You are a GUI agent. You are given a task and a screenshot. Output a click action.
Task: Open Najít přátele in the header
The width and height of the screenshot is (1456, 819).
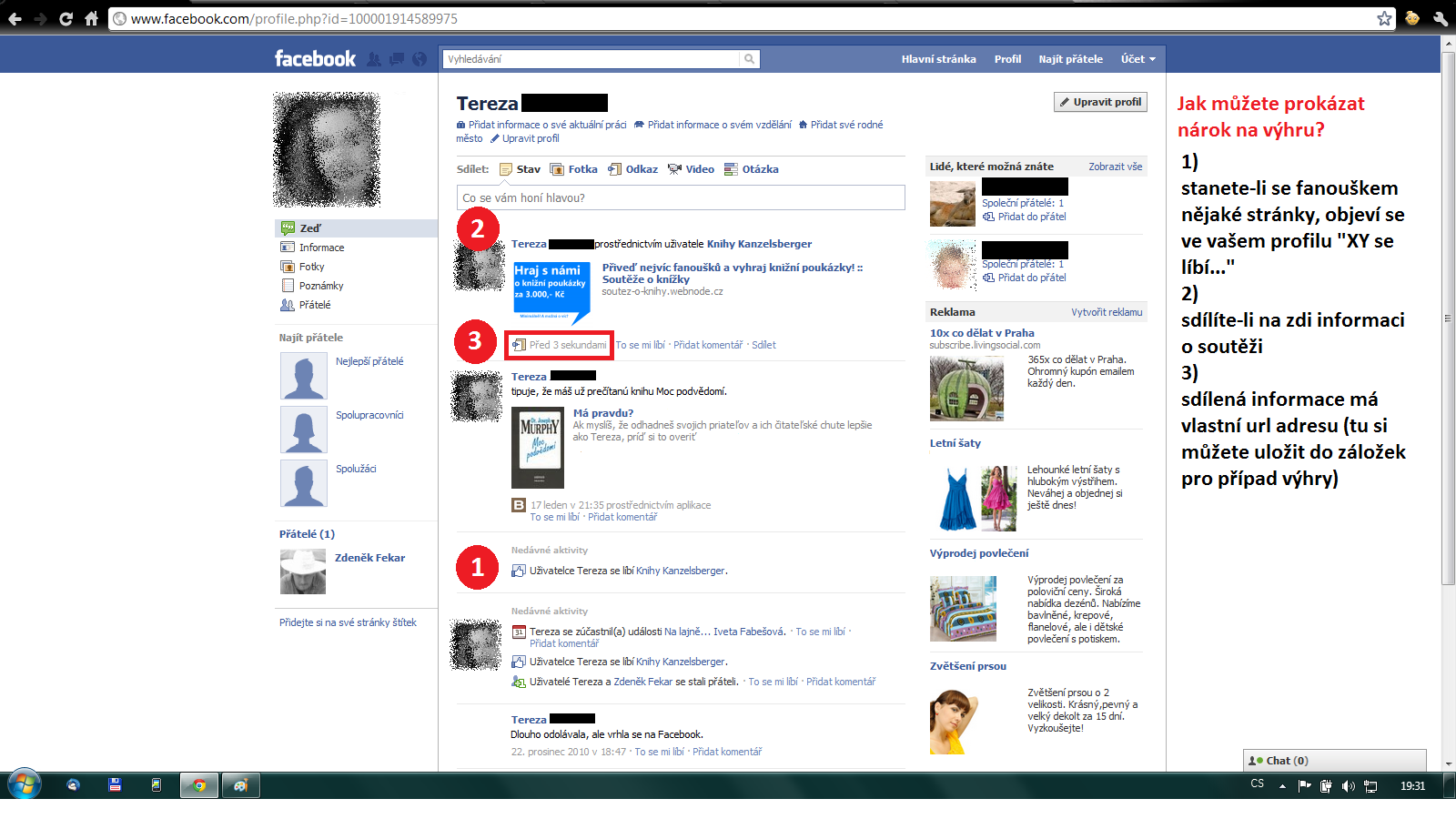tap(1070, 59)
